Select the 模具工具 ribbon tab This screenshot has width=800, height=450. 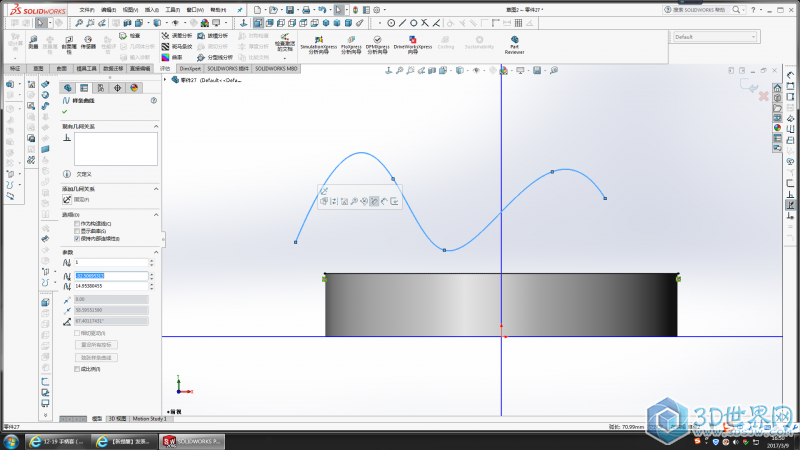point(86,68)
